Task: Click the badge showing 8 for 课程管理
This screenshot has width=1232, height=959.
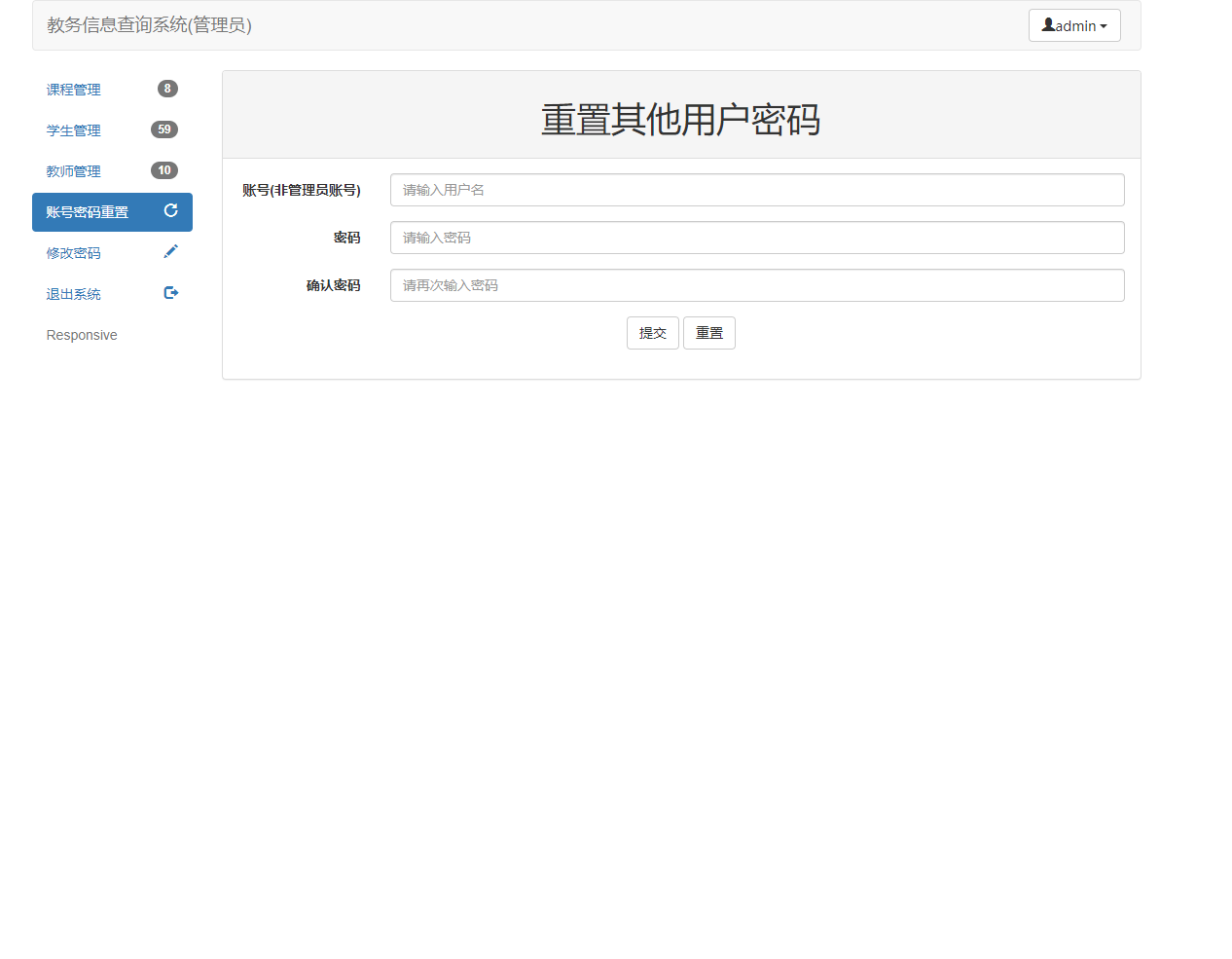Action: coord(165,89)
